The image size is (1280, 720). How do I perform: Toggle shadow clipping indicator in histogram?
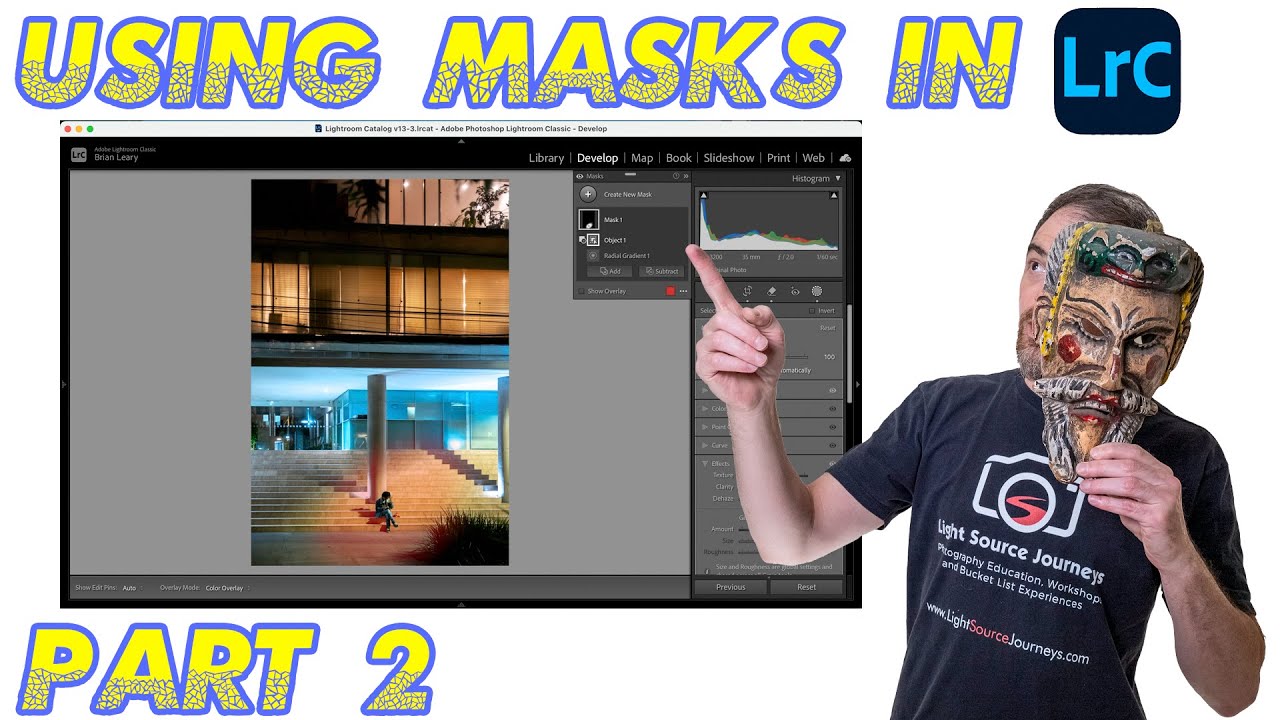(x=703, y=196)
